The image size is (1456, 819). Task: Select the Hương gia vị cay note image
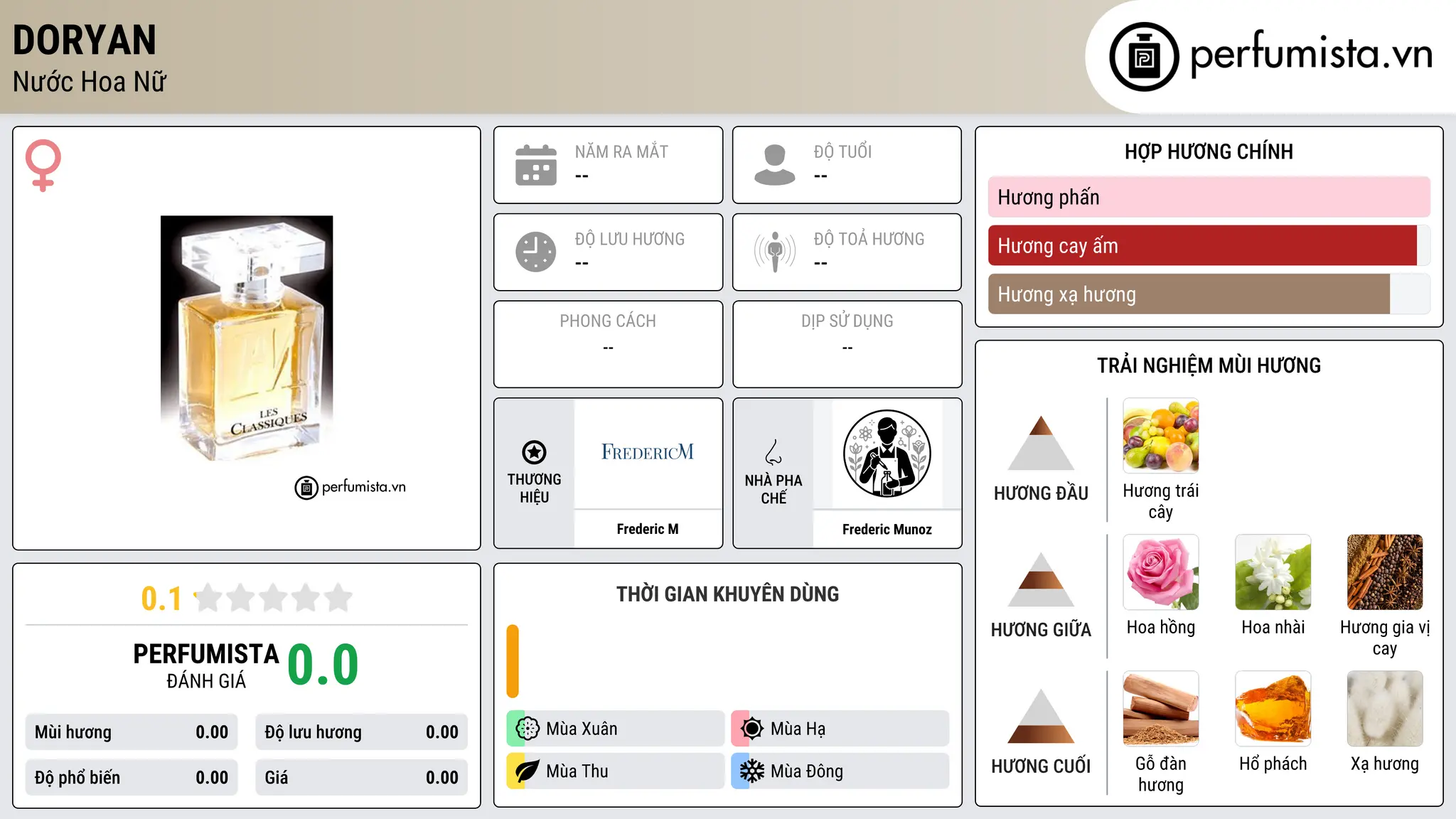pos(1385,572)
